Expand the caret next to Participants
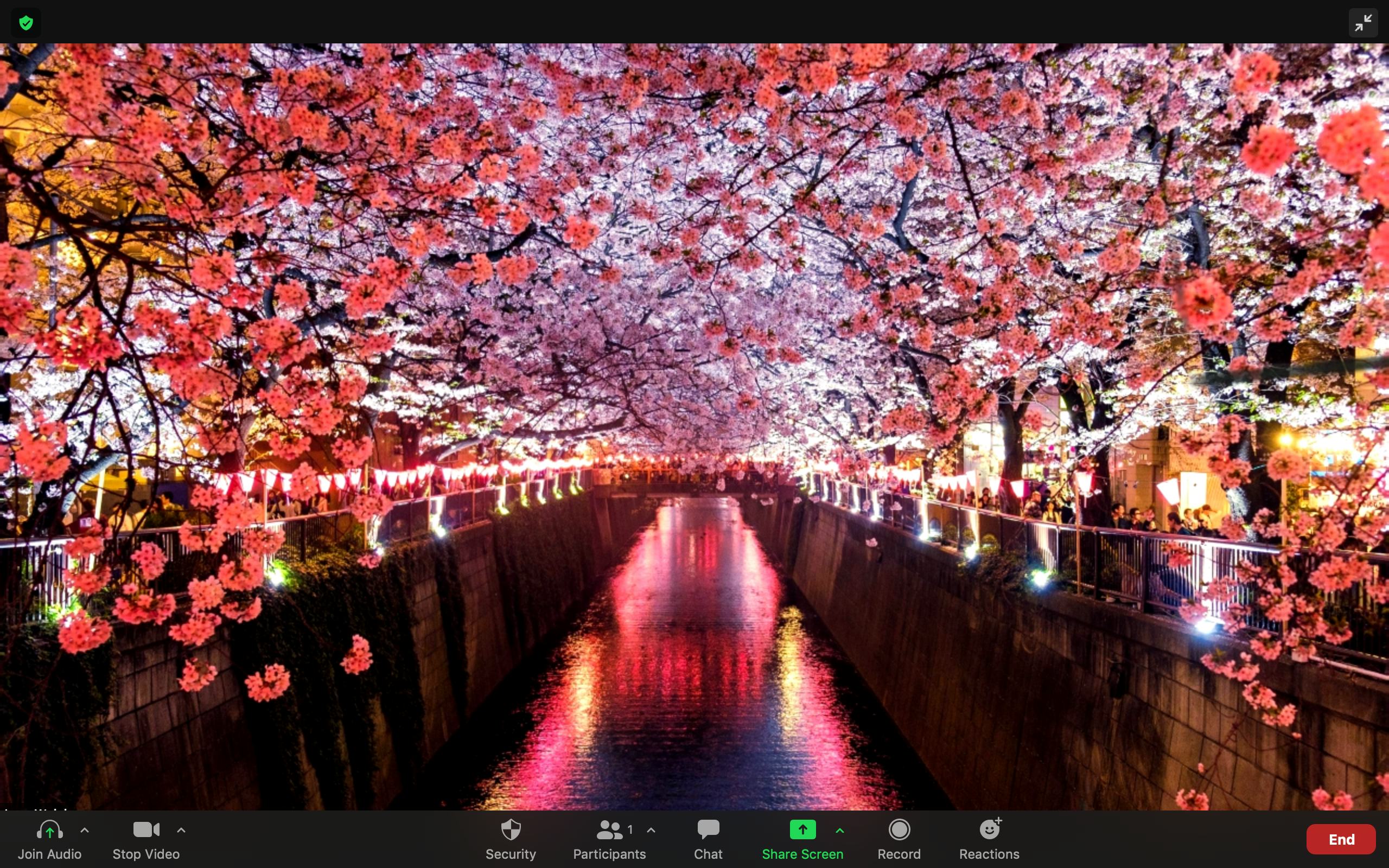 pos(651,830)
